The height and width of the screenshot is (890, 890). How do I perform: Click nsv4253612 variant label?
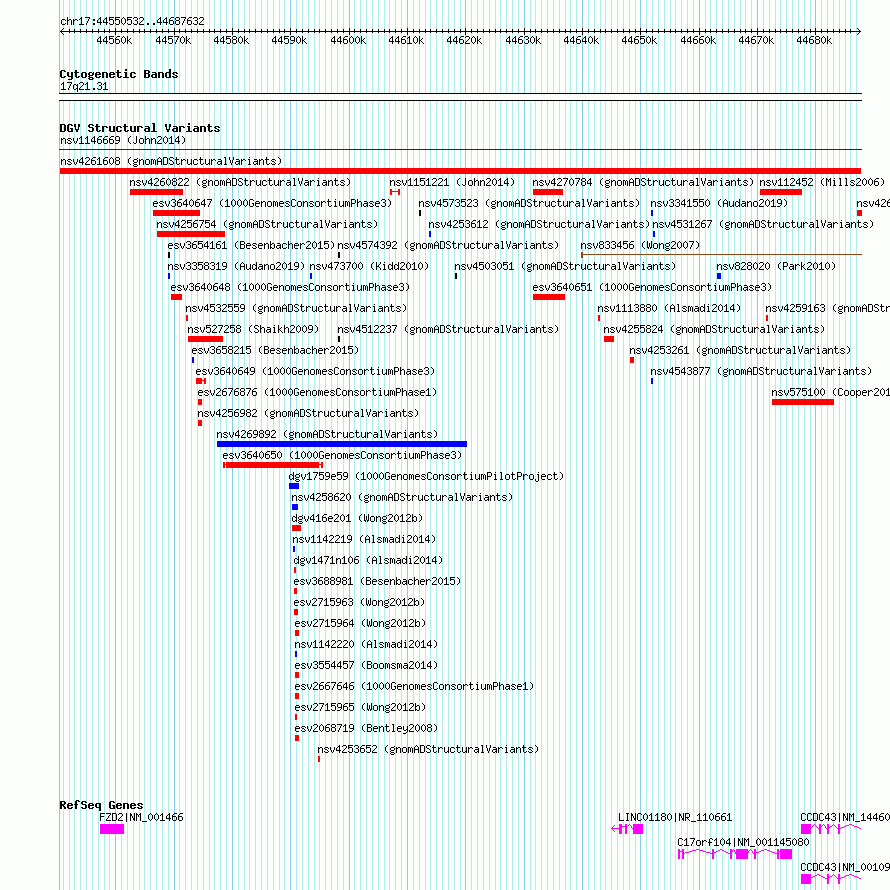539,224
